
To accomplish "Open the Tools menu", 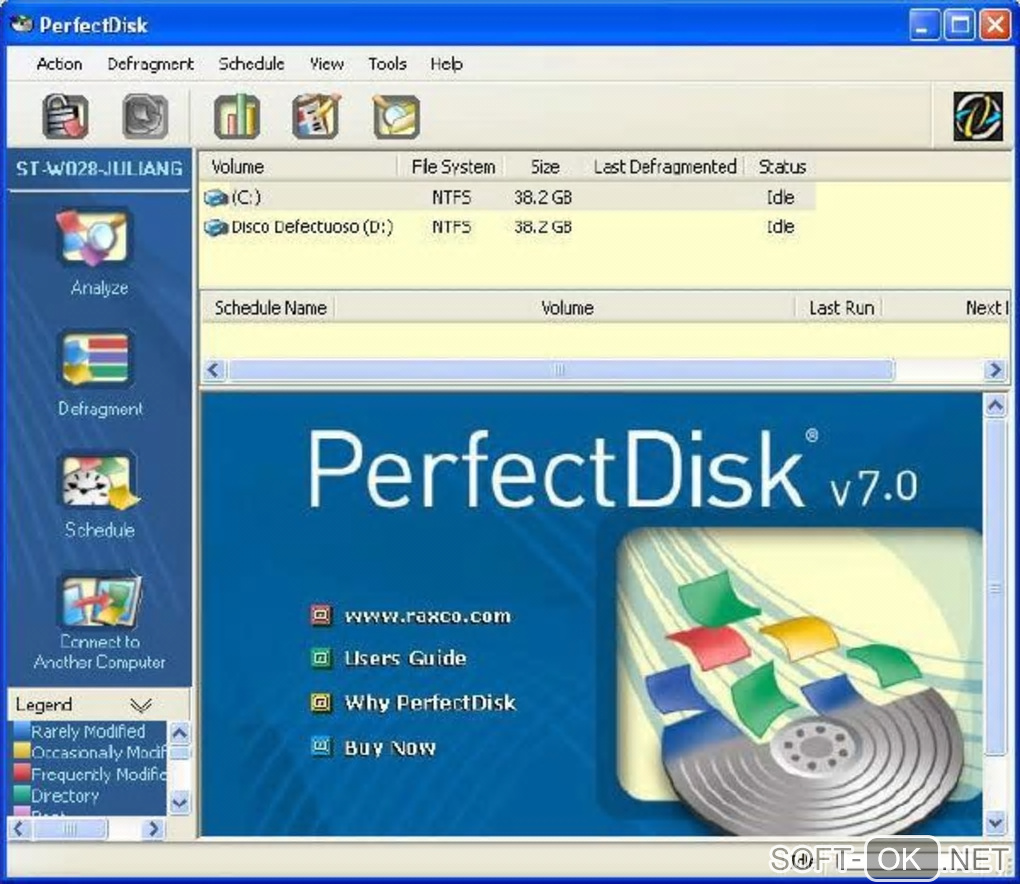I will (387, 64).
